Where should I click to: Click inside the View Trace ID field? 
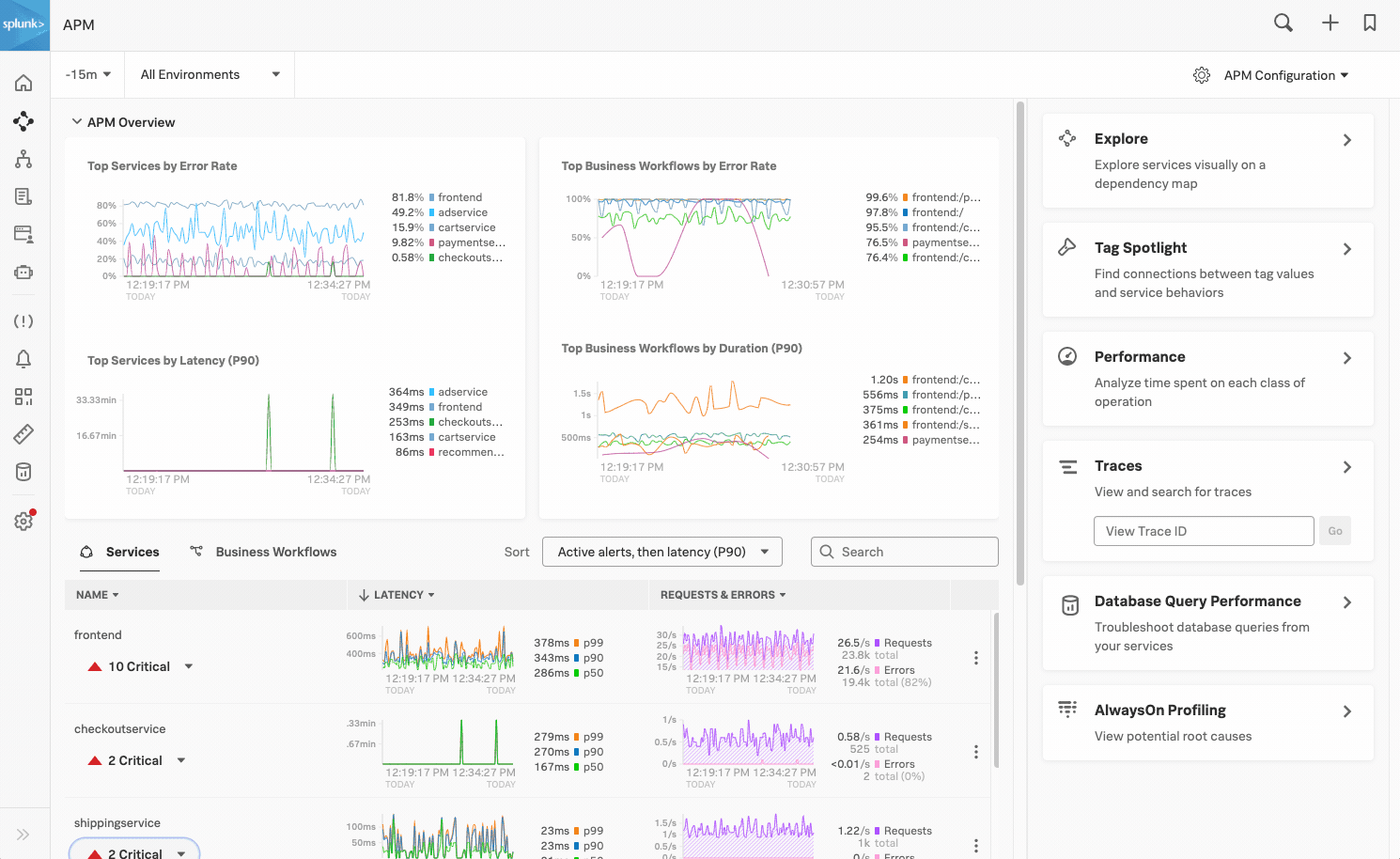point(1203,530)
